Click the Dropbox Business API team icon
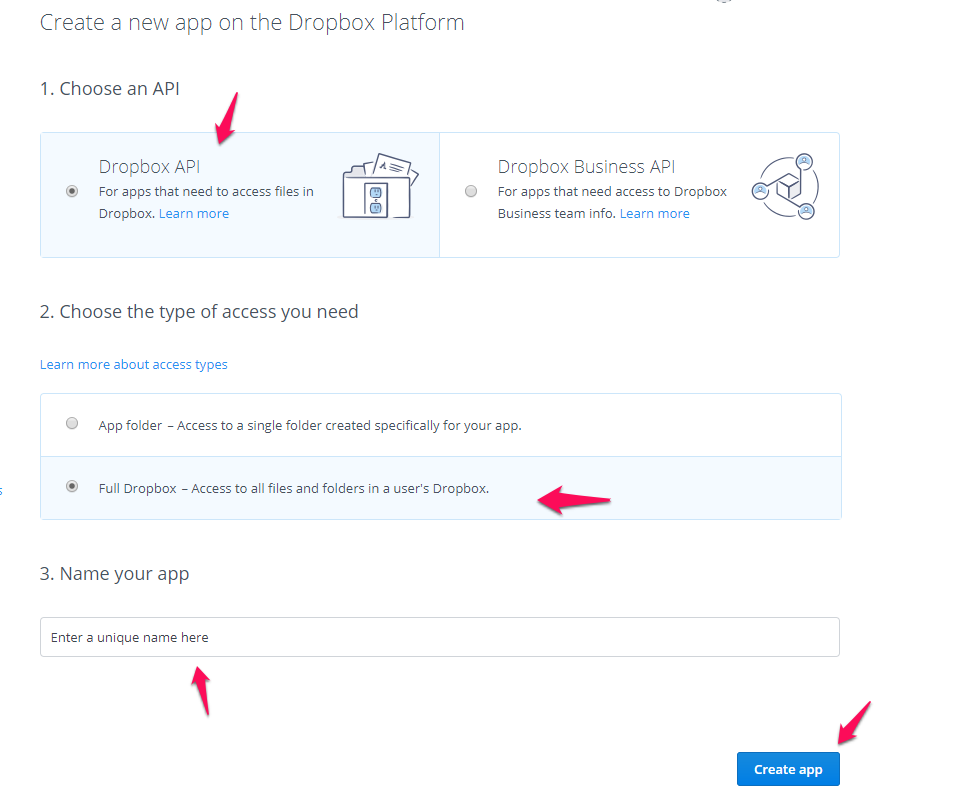The height and width of the screenshot is (809, 980). 786,186
